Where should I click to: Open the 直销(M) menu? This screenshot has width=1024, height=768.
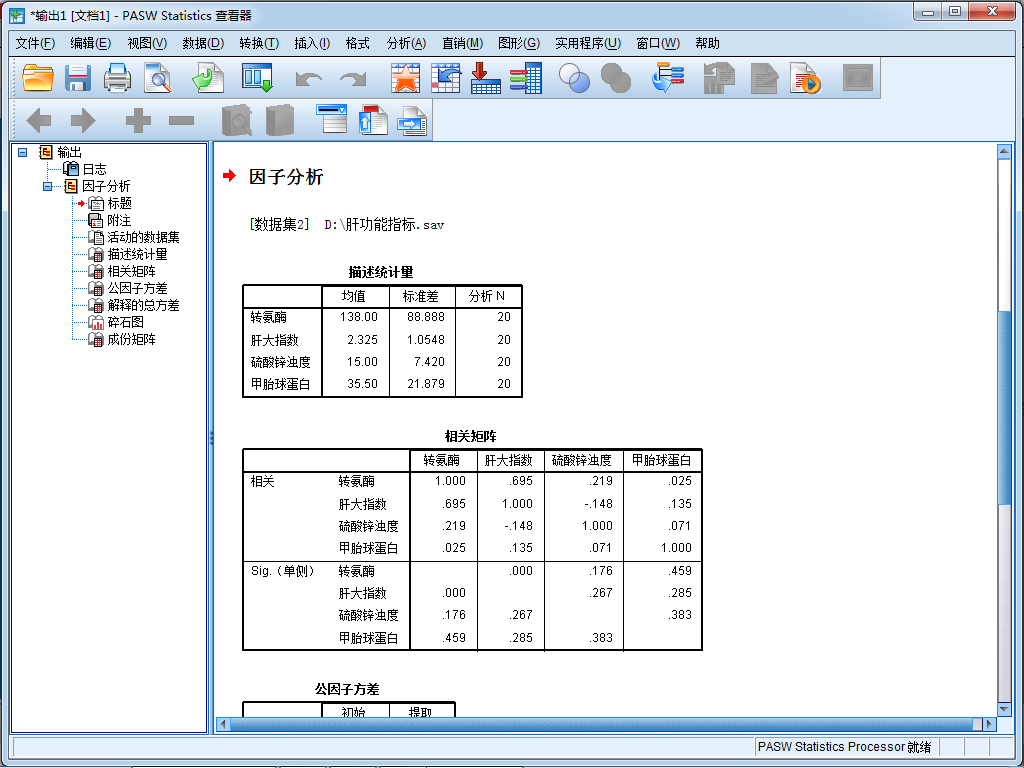[462, 43]
